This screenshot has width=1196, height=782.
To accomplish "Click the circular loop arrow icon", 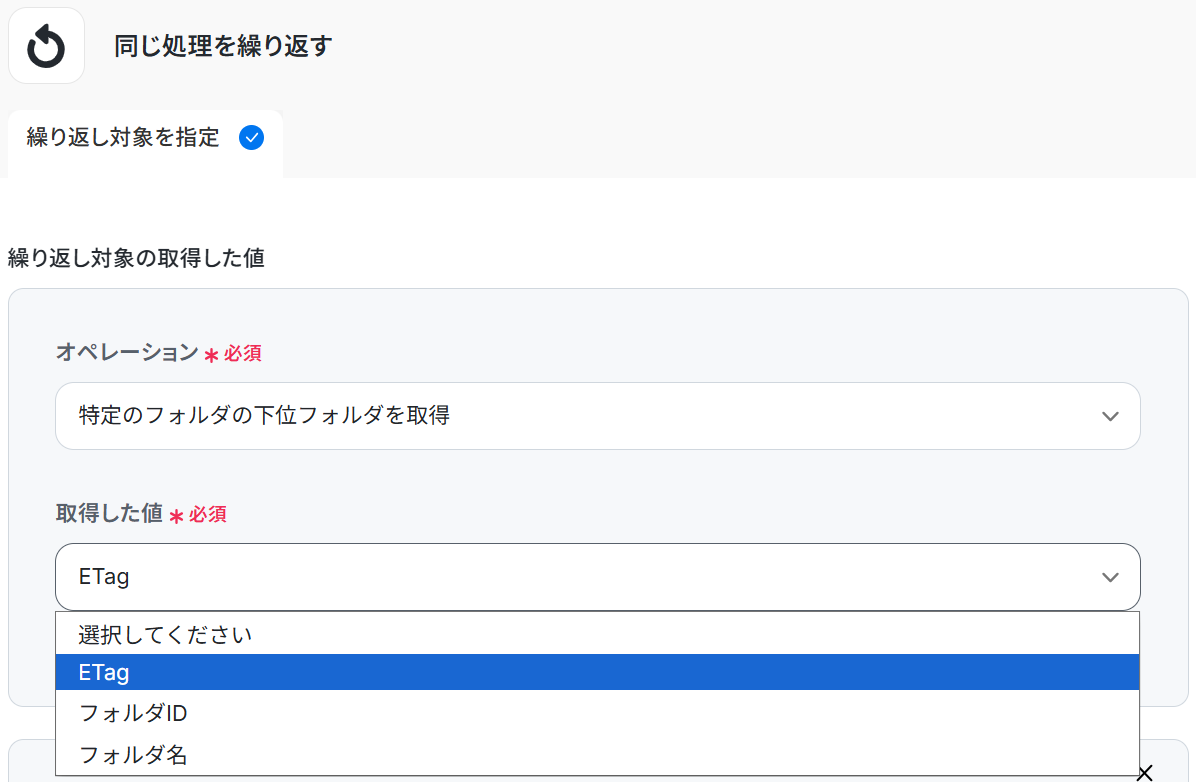I will 46,46.
